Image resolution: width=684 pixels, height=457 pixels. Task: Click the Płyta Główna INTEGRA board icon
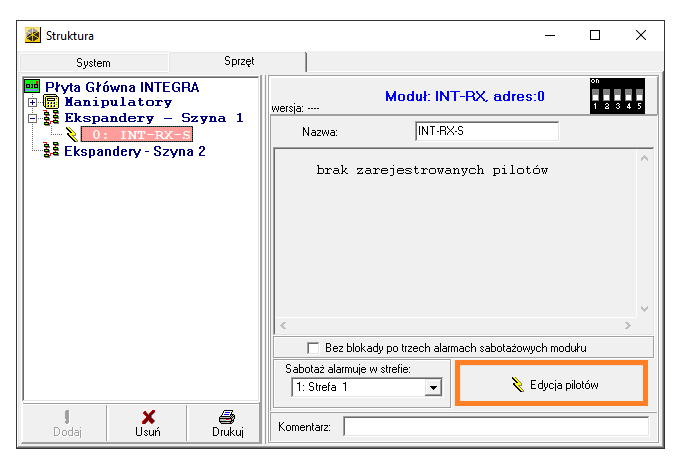31,87
